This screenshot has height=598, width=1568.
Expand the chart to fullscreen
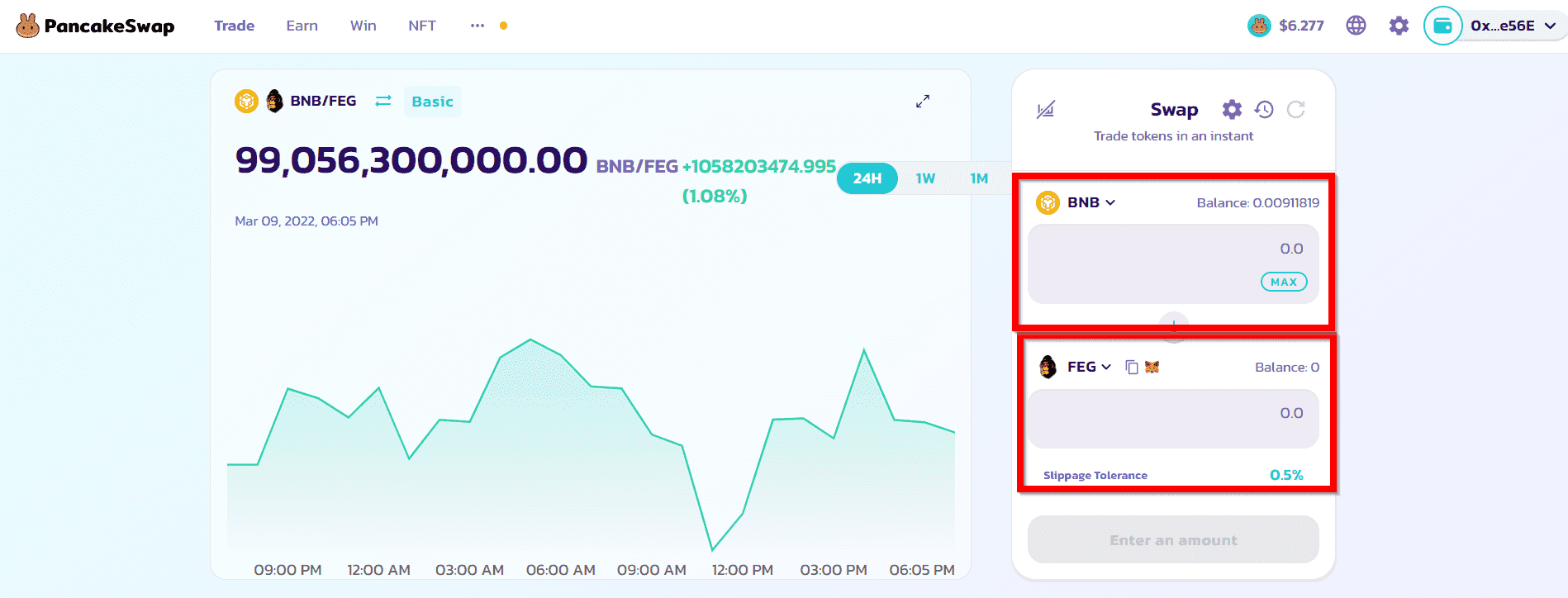pos(923,101)
